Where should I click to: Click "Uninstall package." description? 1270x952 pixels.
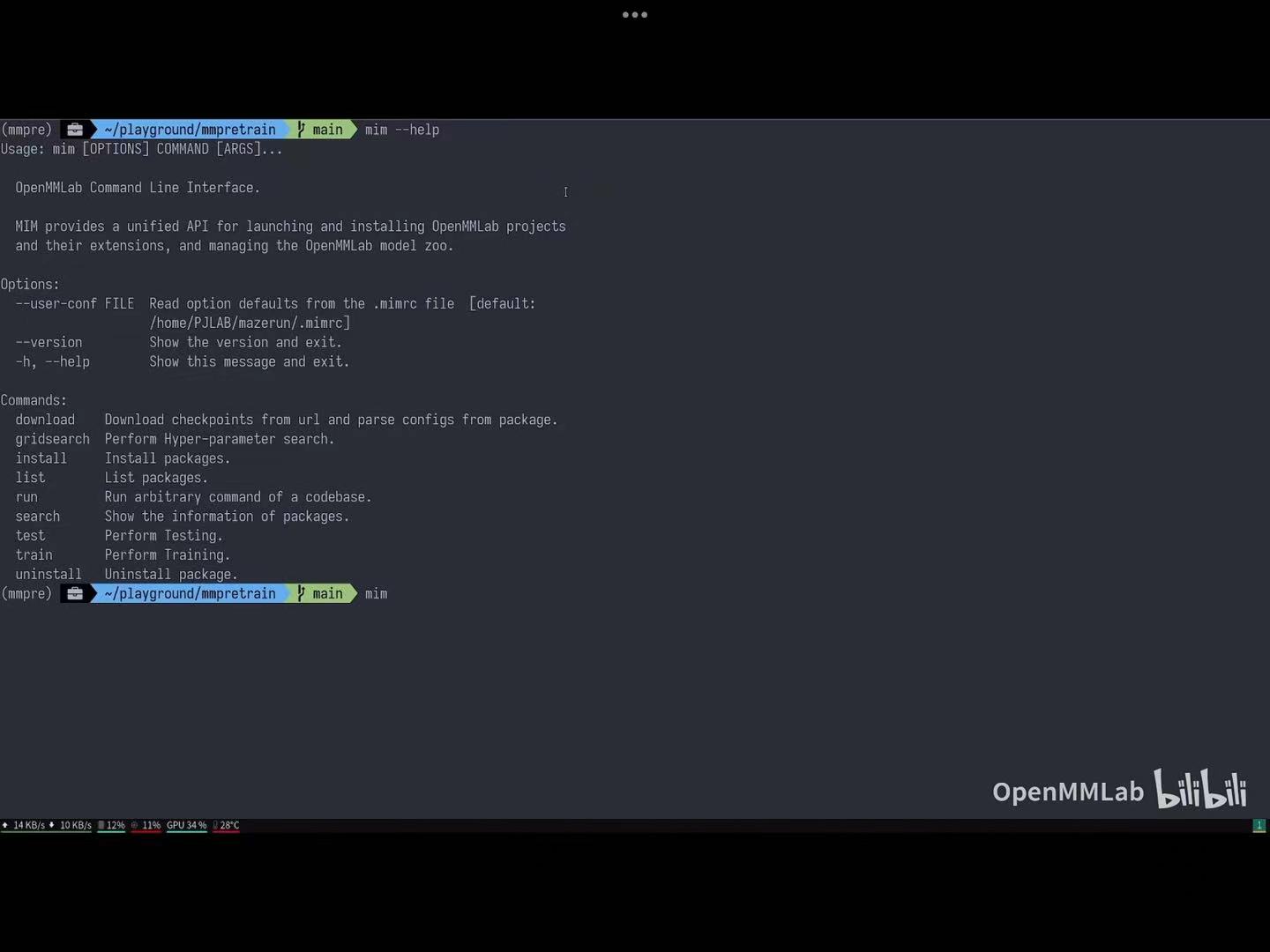[171, 576]
